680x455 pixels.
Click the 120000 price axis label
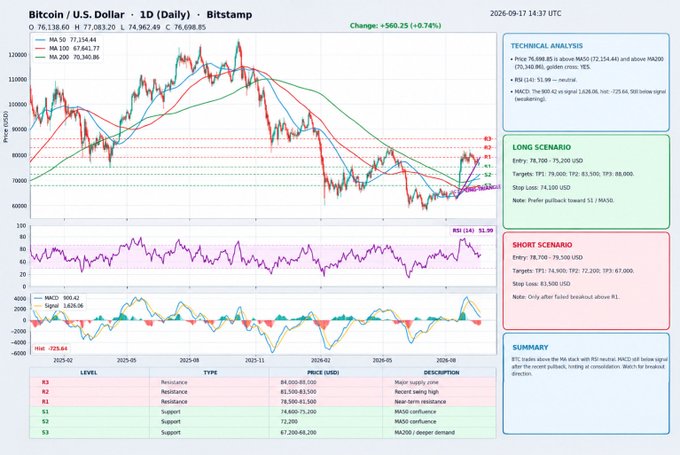(x=18, y=55)
